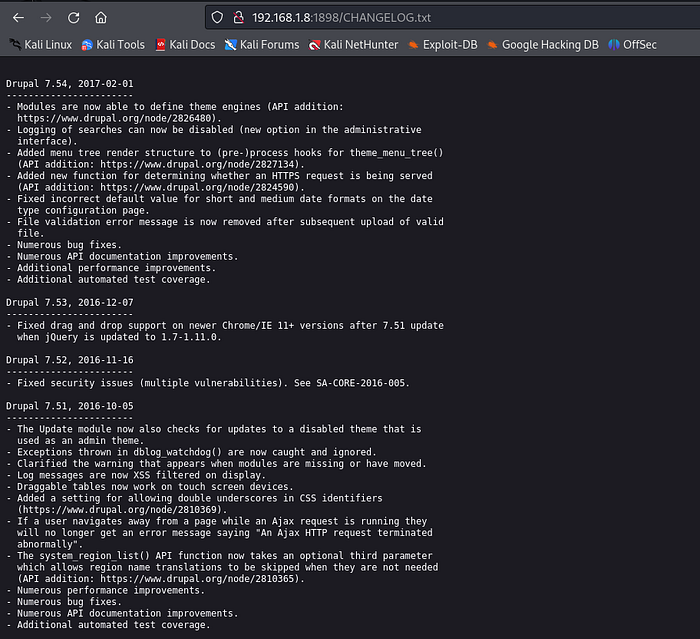The image size is (700, 639).
Task: Open the Kali Forums bookmark
Action: coord(262,44)
